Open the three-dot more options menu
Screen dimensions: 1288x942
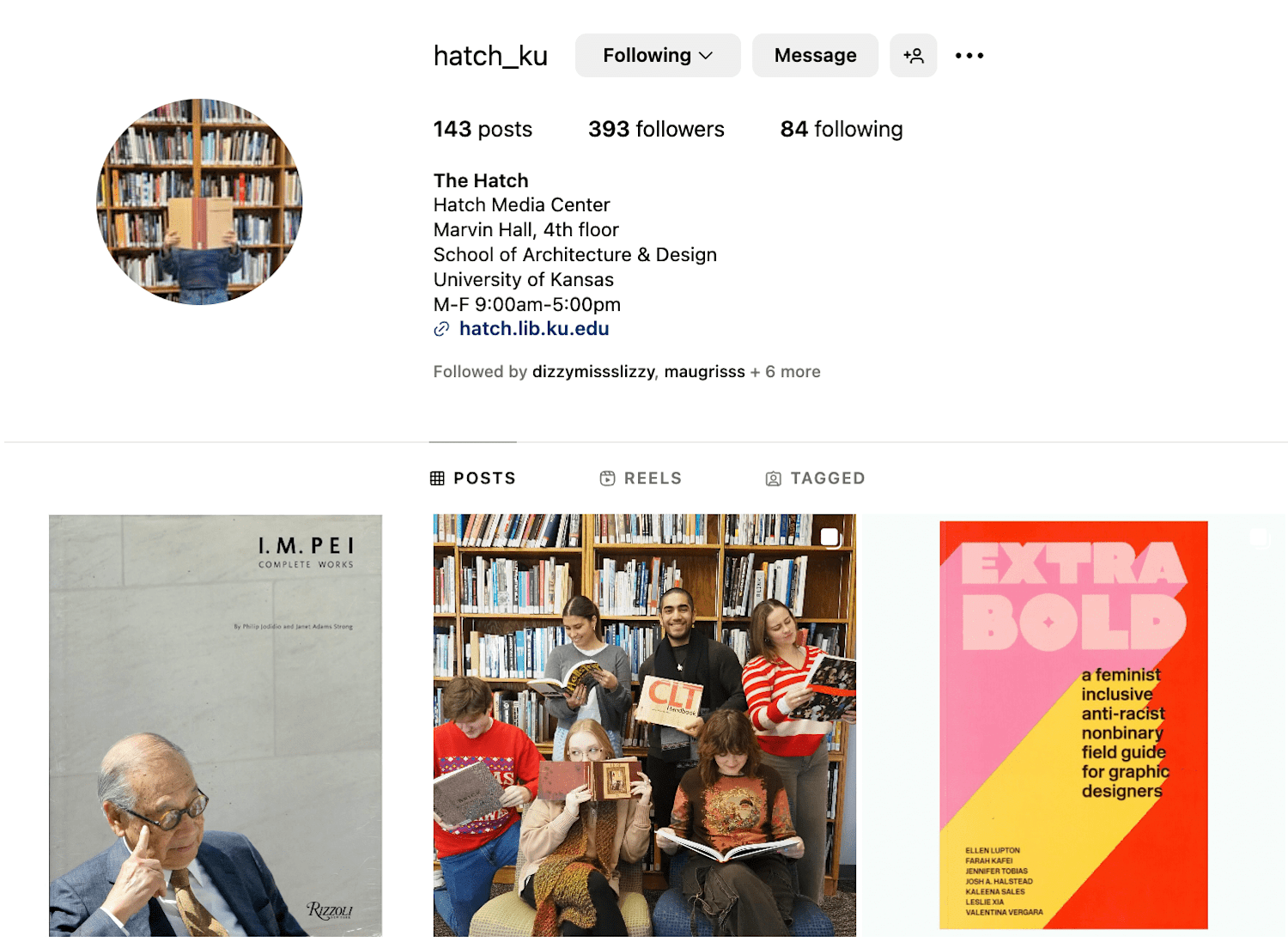point(969,56)
